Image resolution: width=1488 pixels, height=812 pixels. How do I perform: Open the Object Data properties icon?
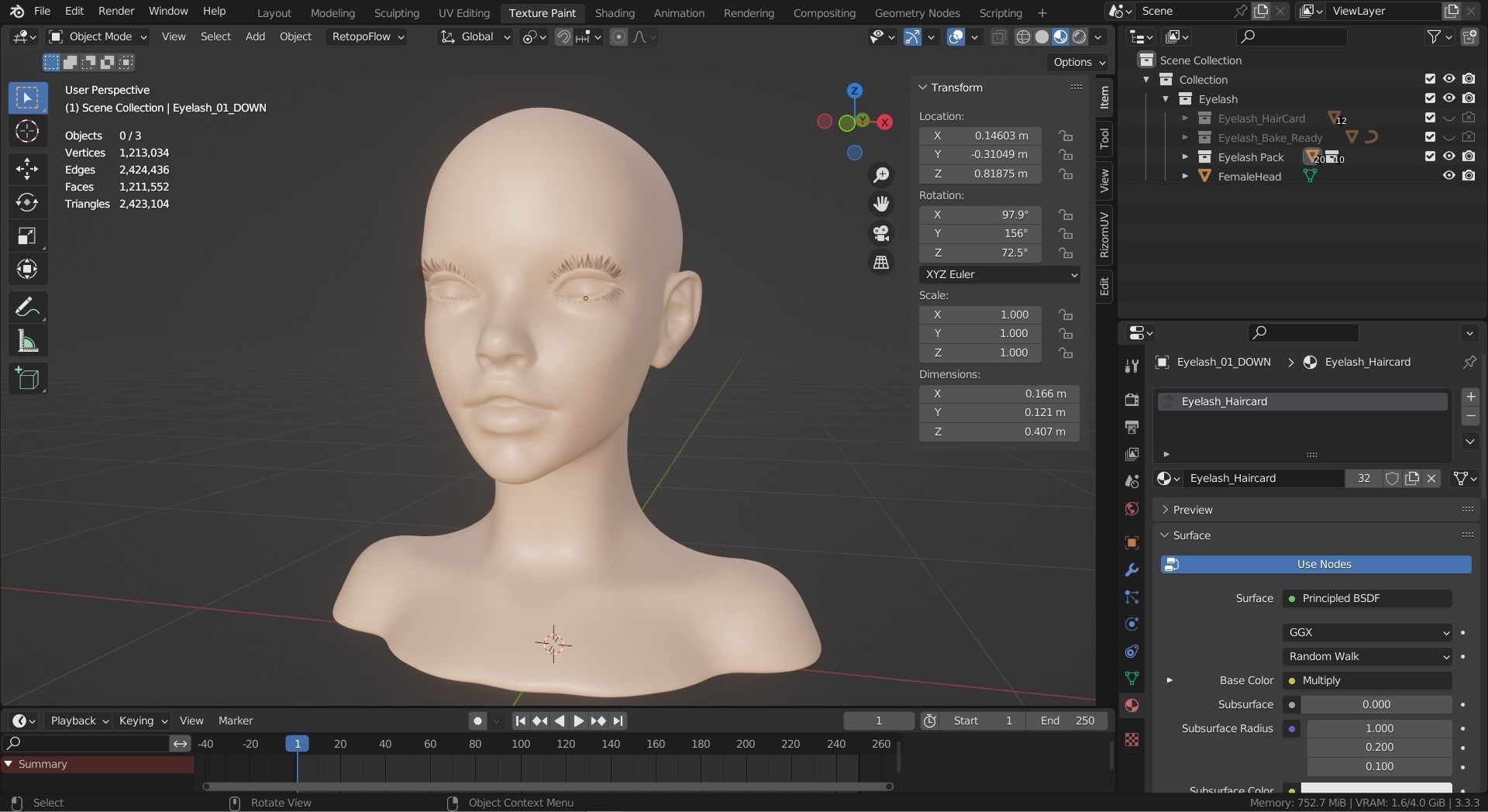coord(1131,678)
